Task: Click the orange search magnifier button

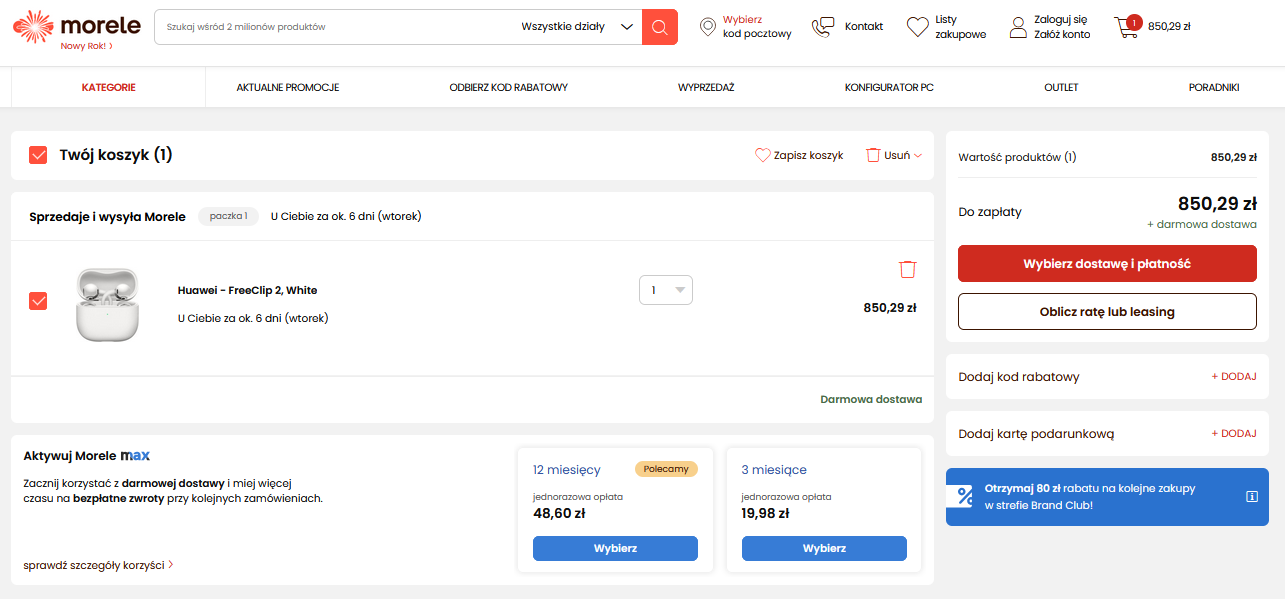Action: (x=659, y=27)
